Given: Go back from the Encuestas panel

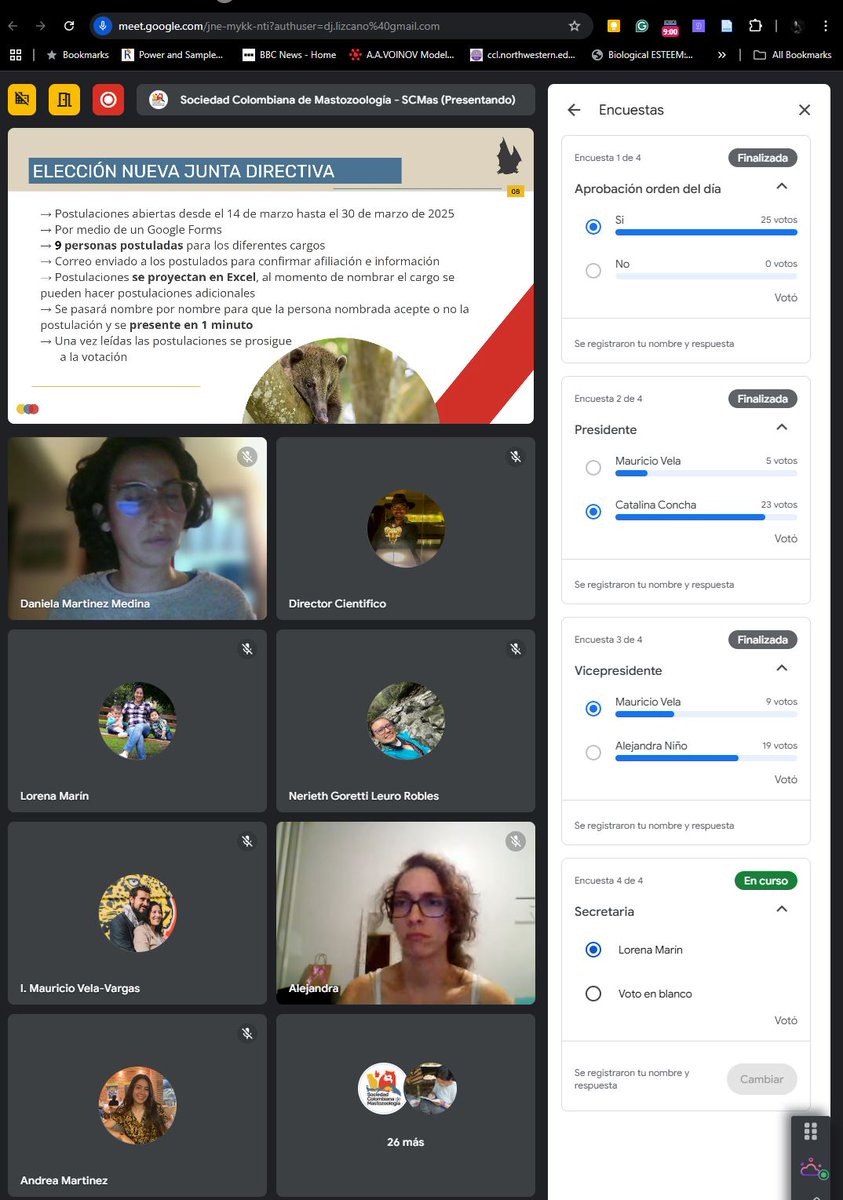Looking at the screenshot, I should [x=574, y=110].
